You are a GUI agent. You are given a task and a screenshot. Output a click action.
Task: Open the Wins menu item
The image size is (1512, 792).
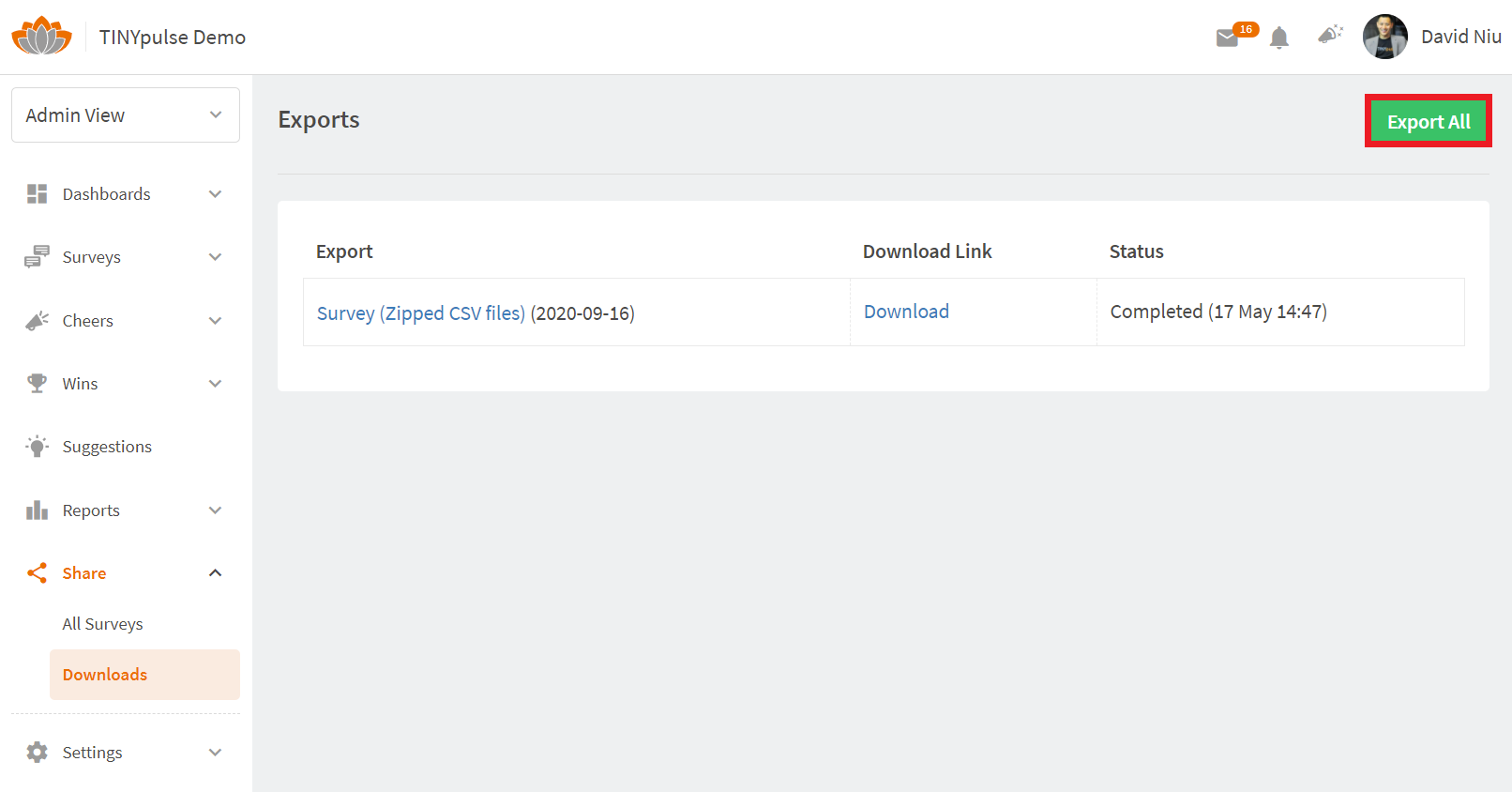click(81, 384)
